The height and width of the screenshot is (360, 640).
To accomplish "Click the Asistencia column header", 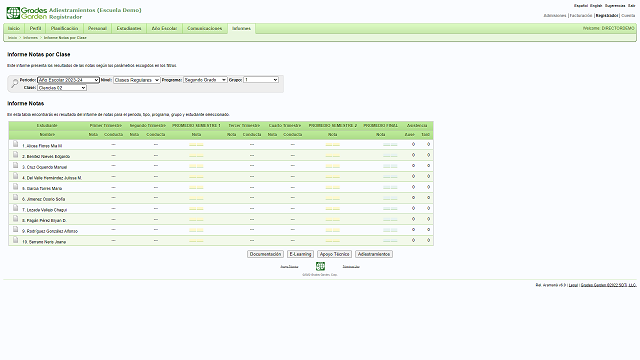I will [417, 125].
